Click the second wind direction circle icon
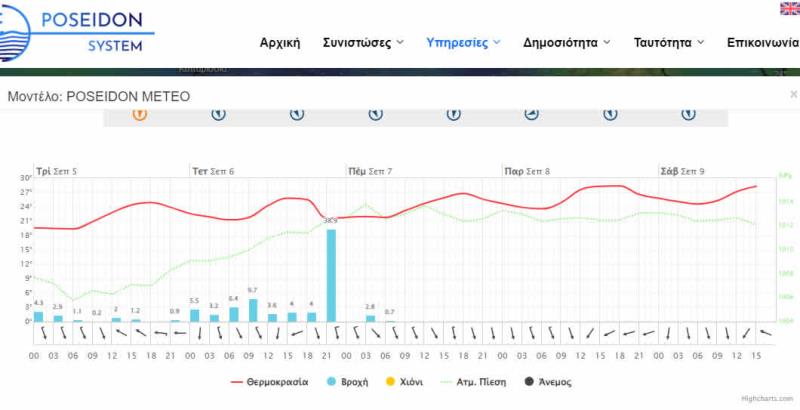The width and height of the screenshot is (800, 410). [x=218, y=113]
